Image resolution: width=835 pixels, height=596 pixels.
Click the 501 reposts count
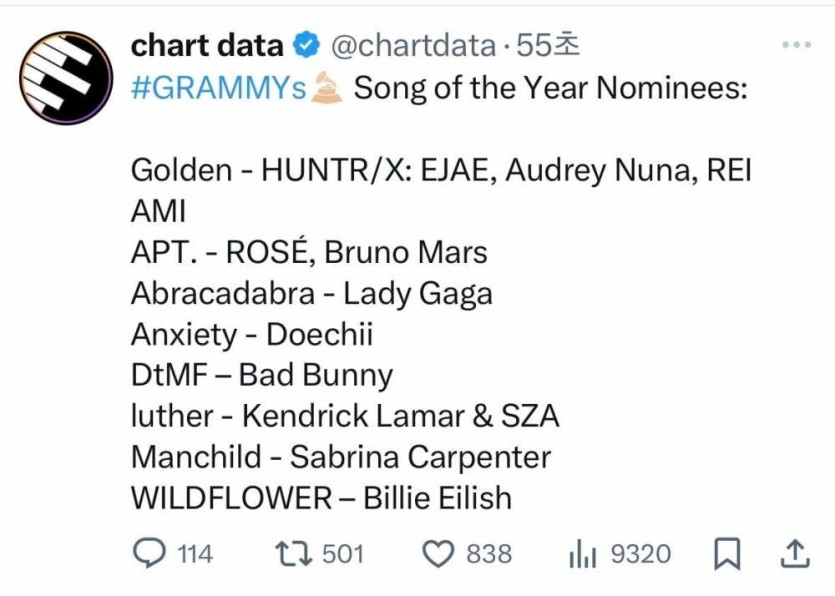point(343,553)
